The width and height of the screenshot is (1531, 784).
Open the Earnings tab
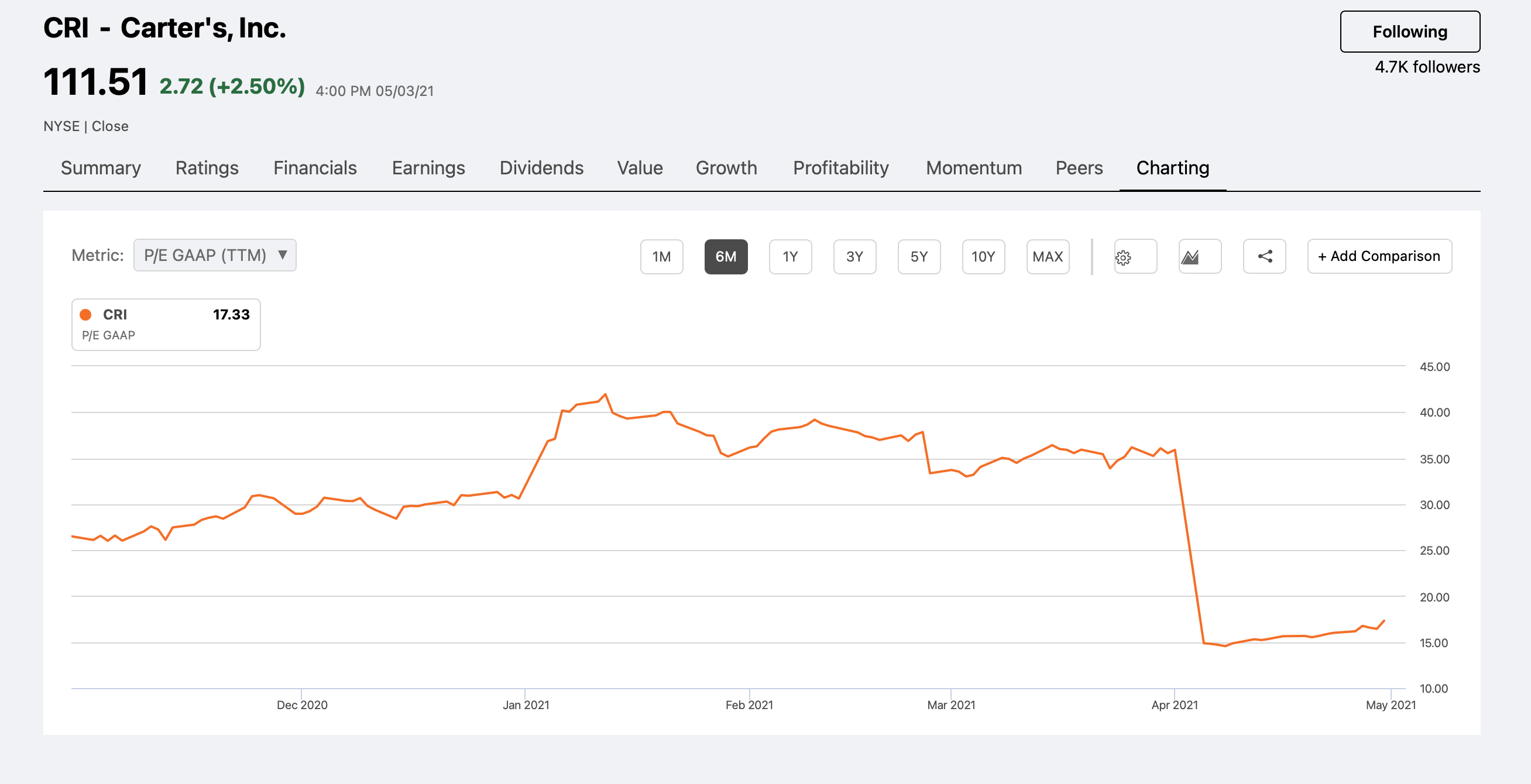[428, 168]
